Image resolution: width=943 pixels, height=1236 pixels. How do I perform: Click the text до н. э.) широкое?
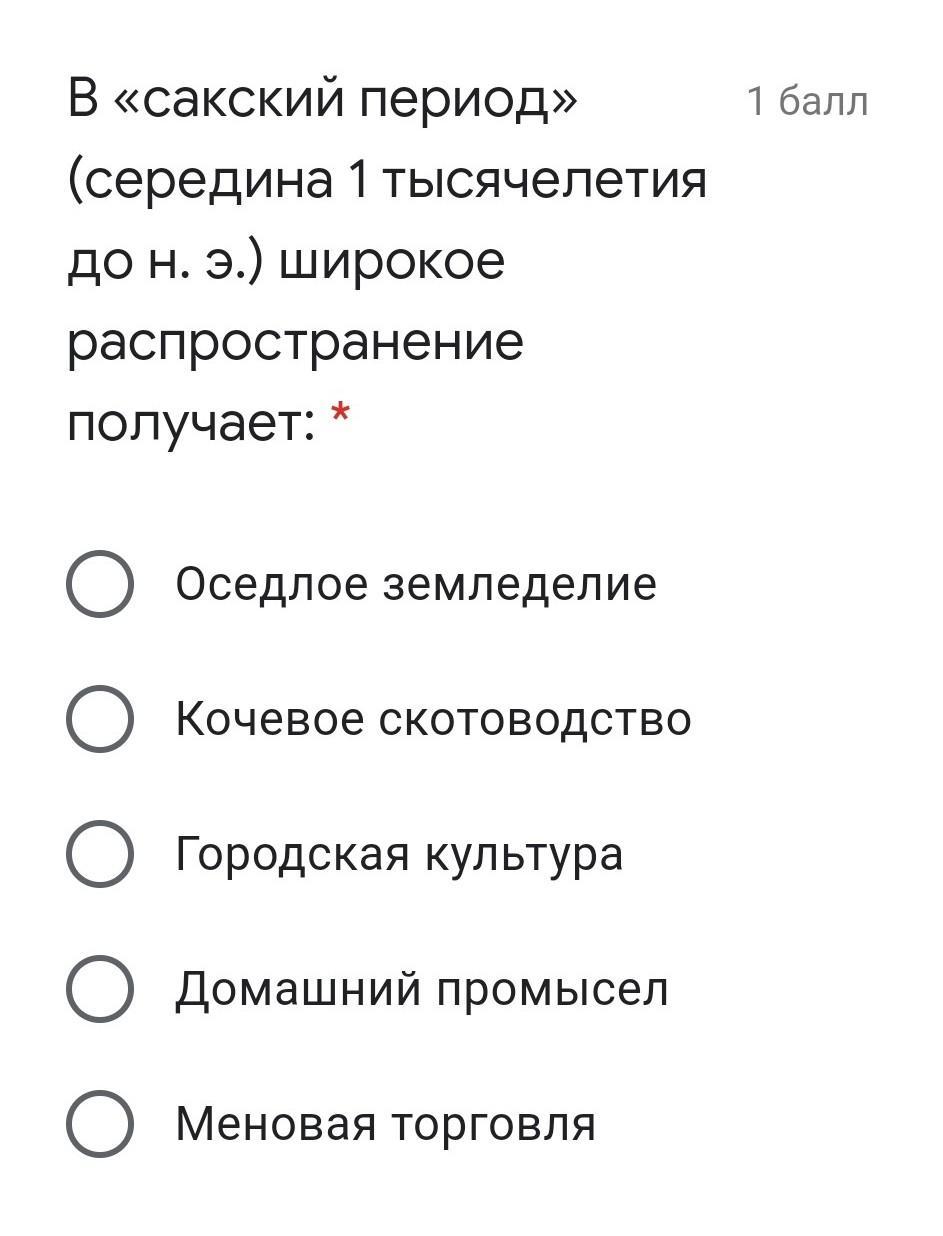pyautogui.click(x=286, y=262)
